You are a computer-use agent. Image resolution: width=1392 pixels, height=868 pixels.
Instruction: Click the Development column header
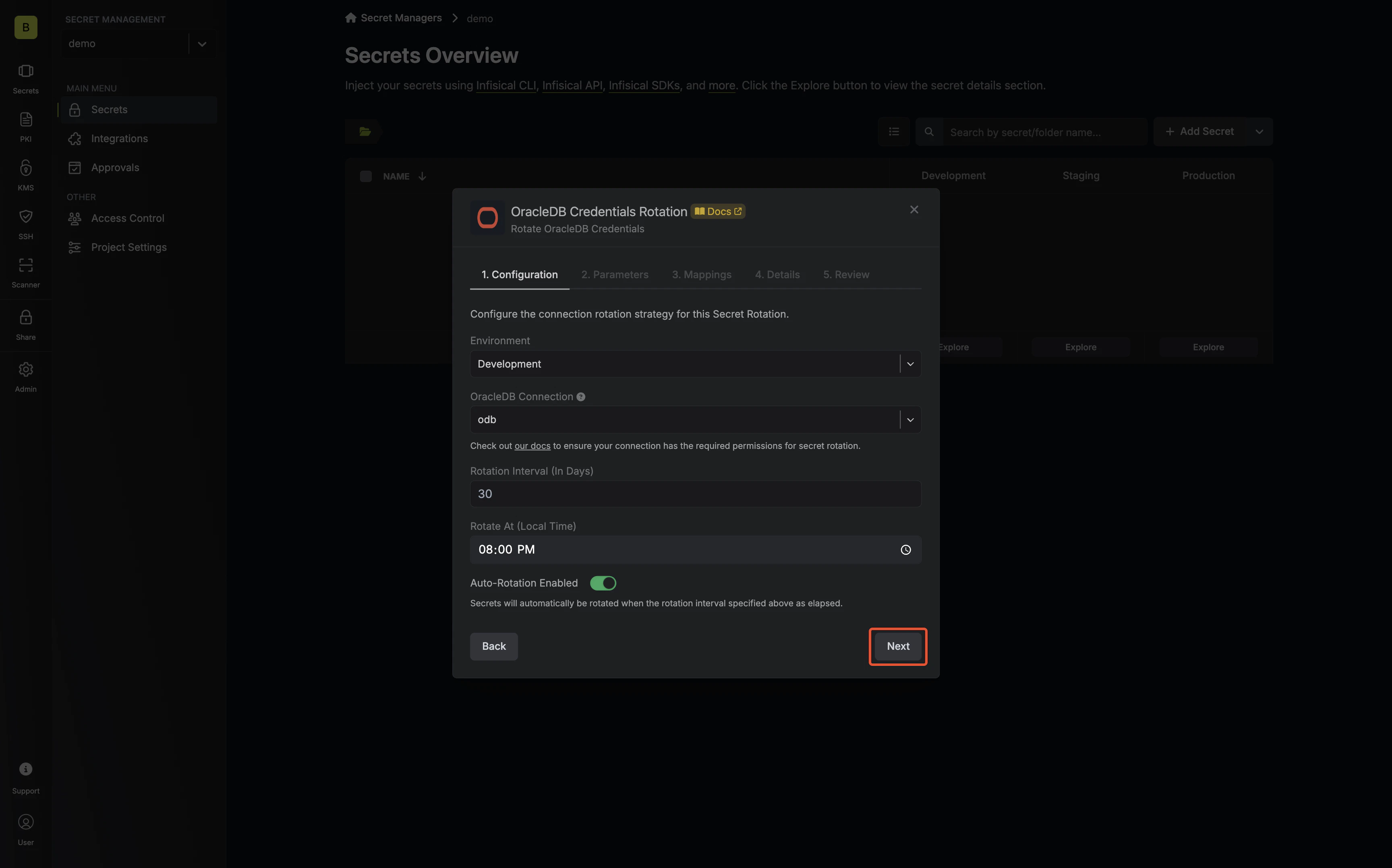(953, 176)
